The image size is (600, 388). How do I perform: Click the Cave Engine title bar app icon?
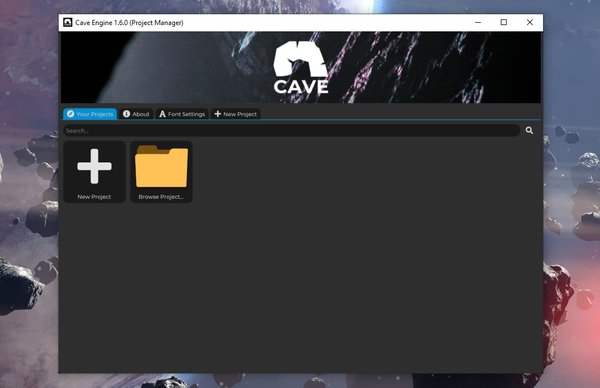click(68, 23)
